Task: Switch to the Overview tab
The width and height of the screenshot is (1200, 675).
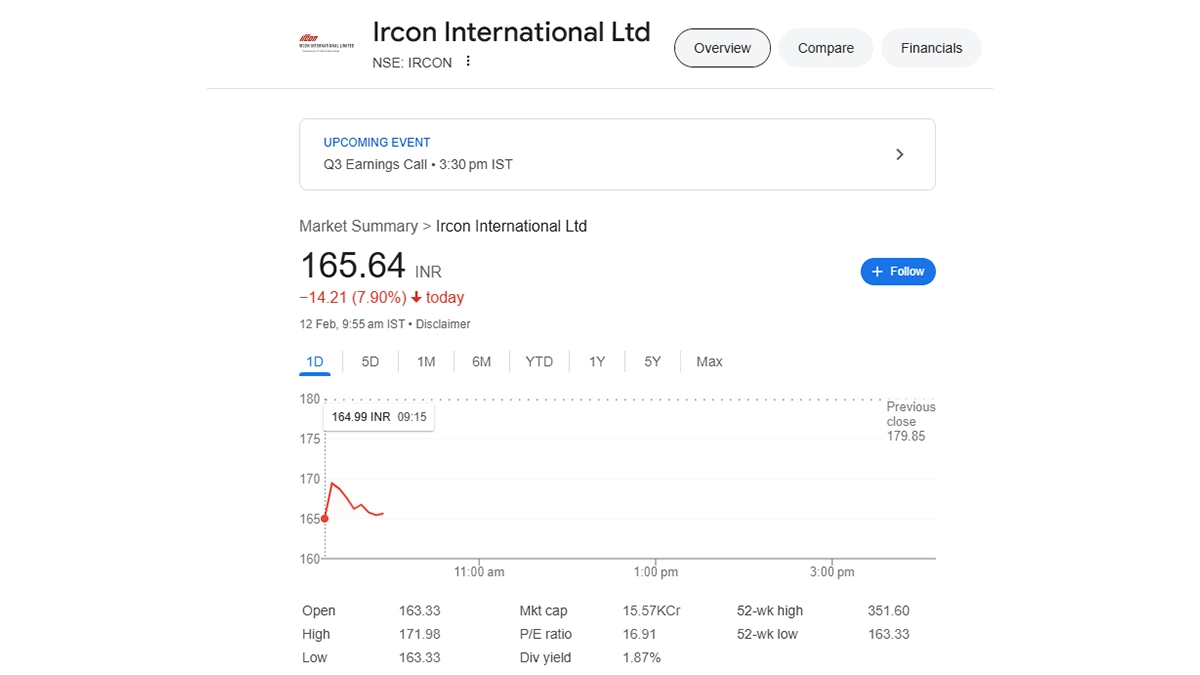Action: click(x=722, y=48)
